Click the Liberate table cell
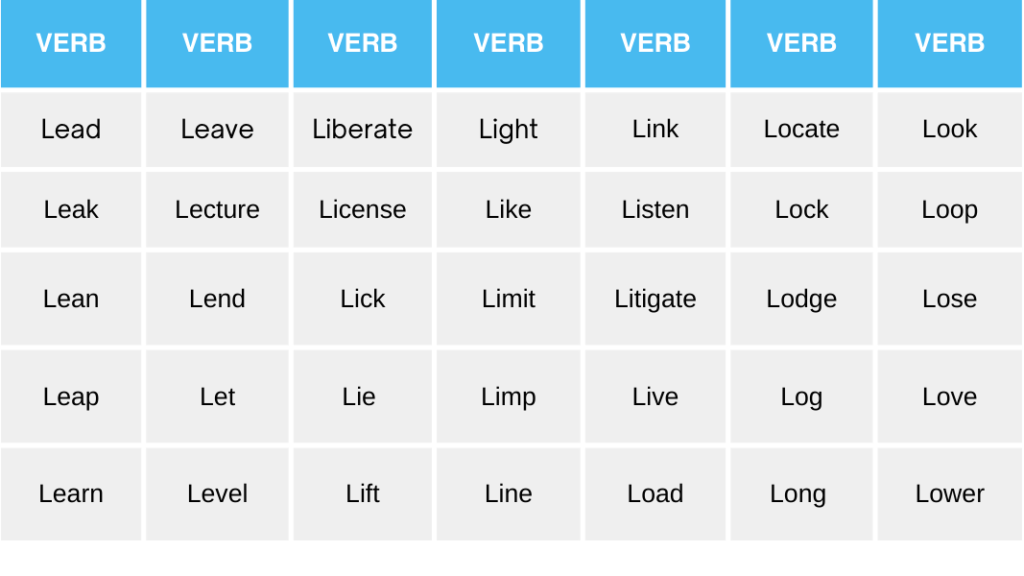Screen dimensions: 1024x576 [362, 129]
